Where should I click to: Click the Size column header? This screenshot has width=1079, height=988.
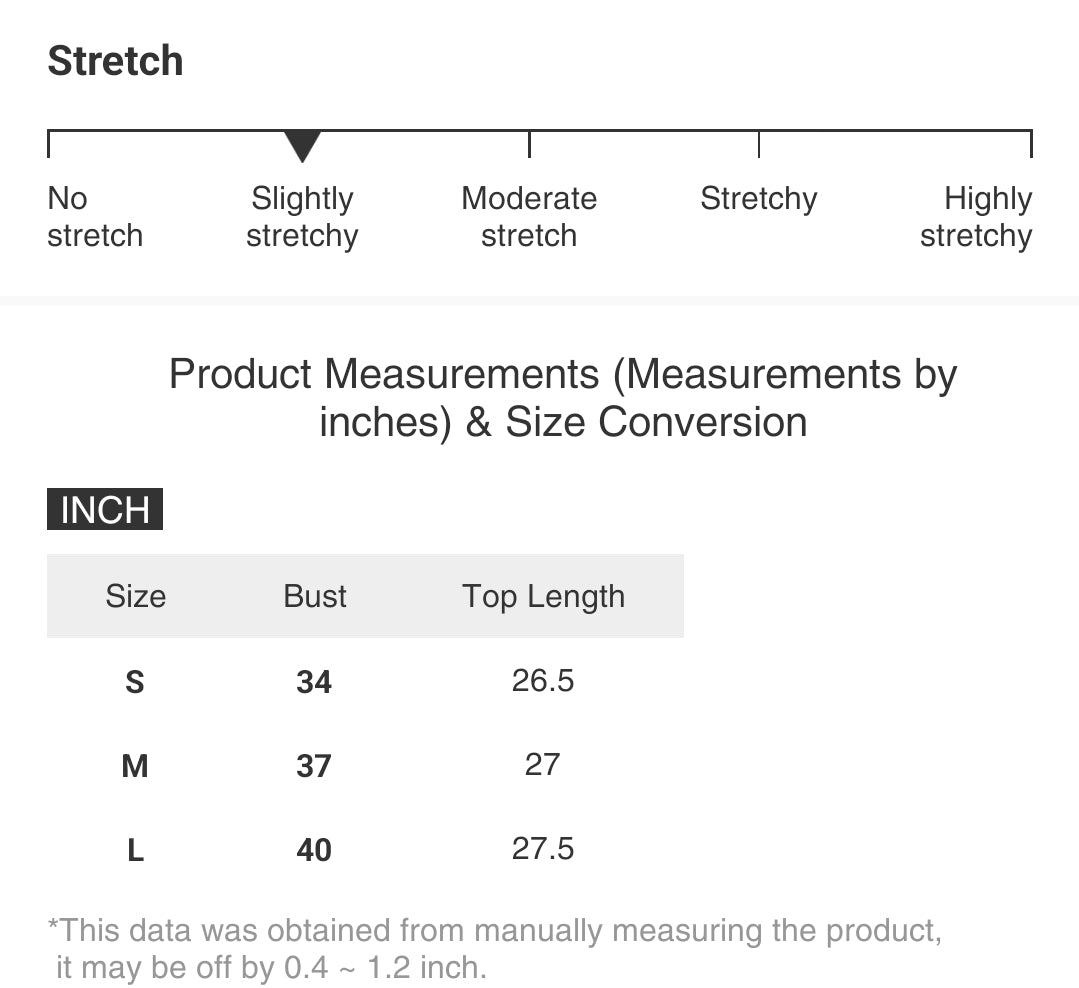click(x=135, y=596)
